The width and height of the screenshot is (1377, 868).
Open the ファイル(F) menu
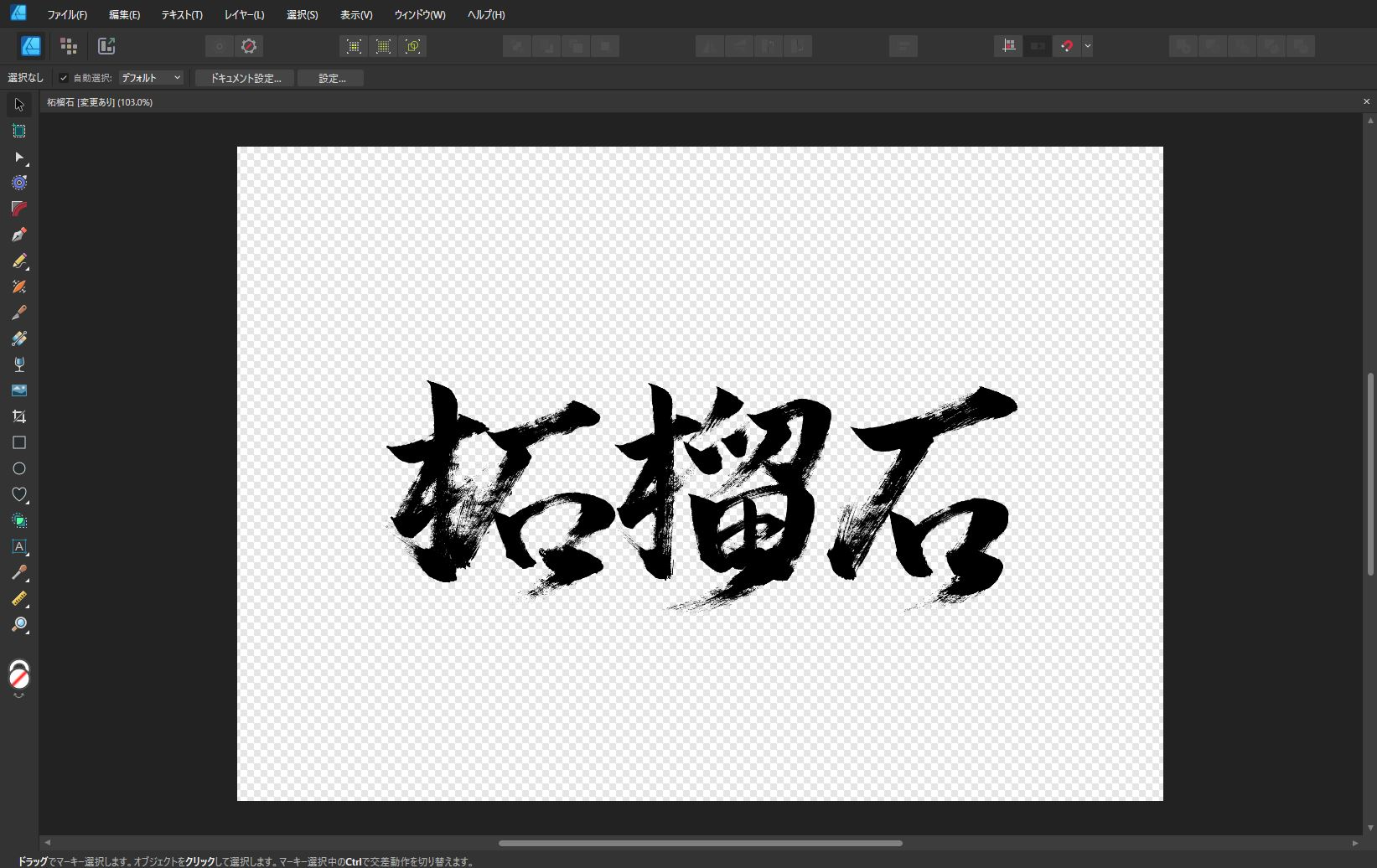click(67, 15)
